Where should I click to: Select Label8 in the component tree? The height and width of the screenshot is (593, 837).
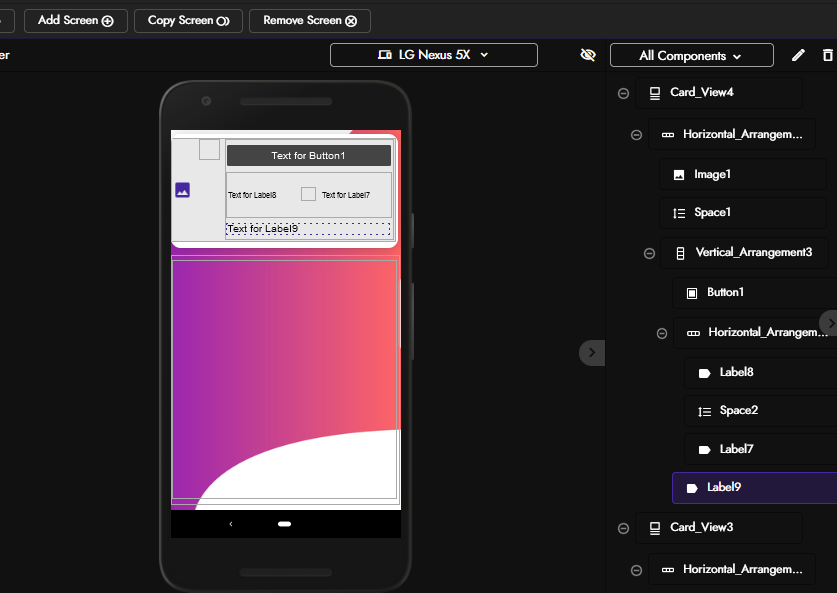[736, 372]
